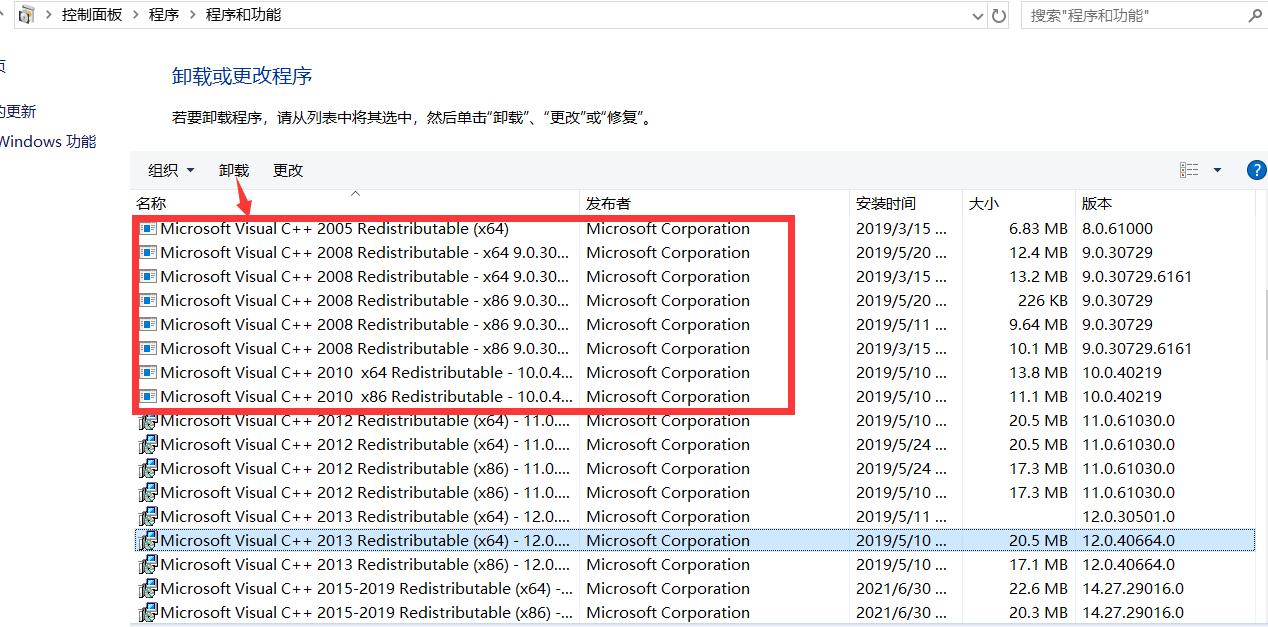Click the size value 6.83 MB
This screenshot has width=1268, height=627.
coord(1038,229)
